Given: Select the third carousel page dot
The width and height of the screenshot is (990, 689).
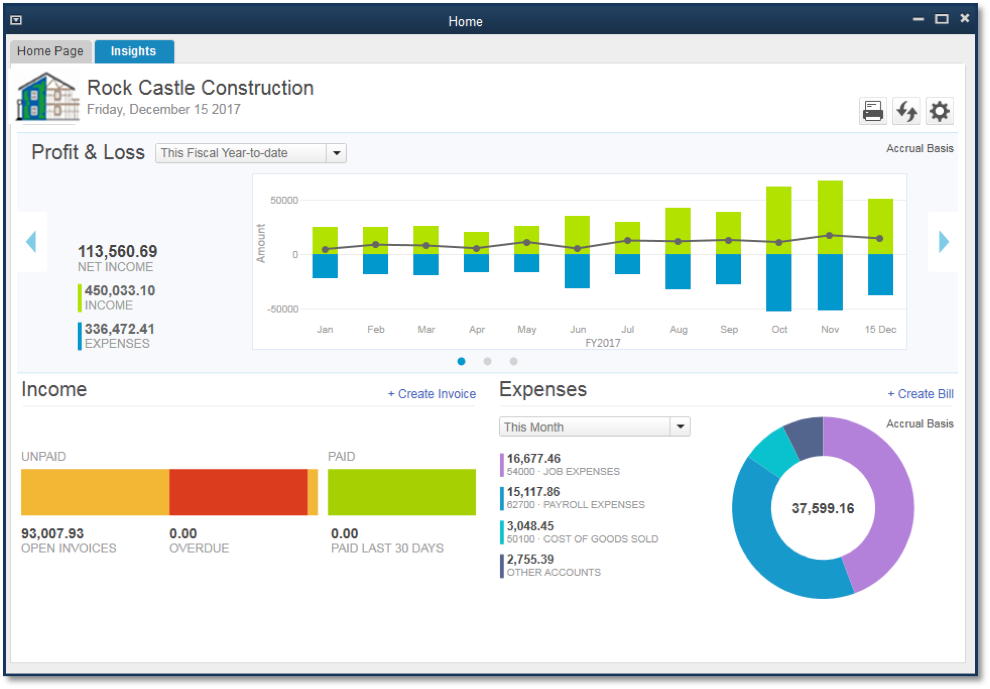Looking at the screenshot, I should [513, 361].
